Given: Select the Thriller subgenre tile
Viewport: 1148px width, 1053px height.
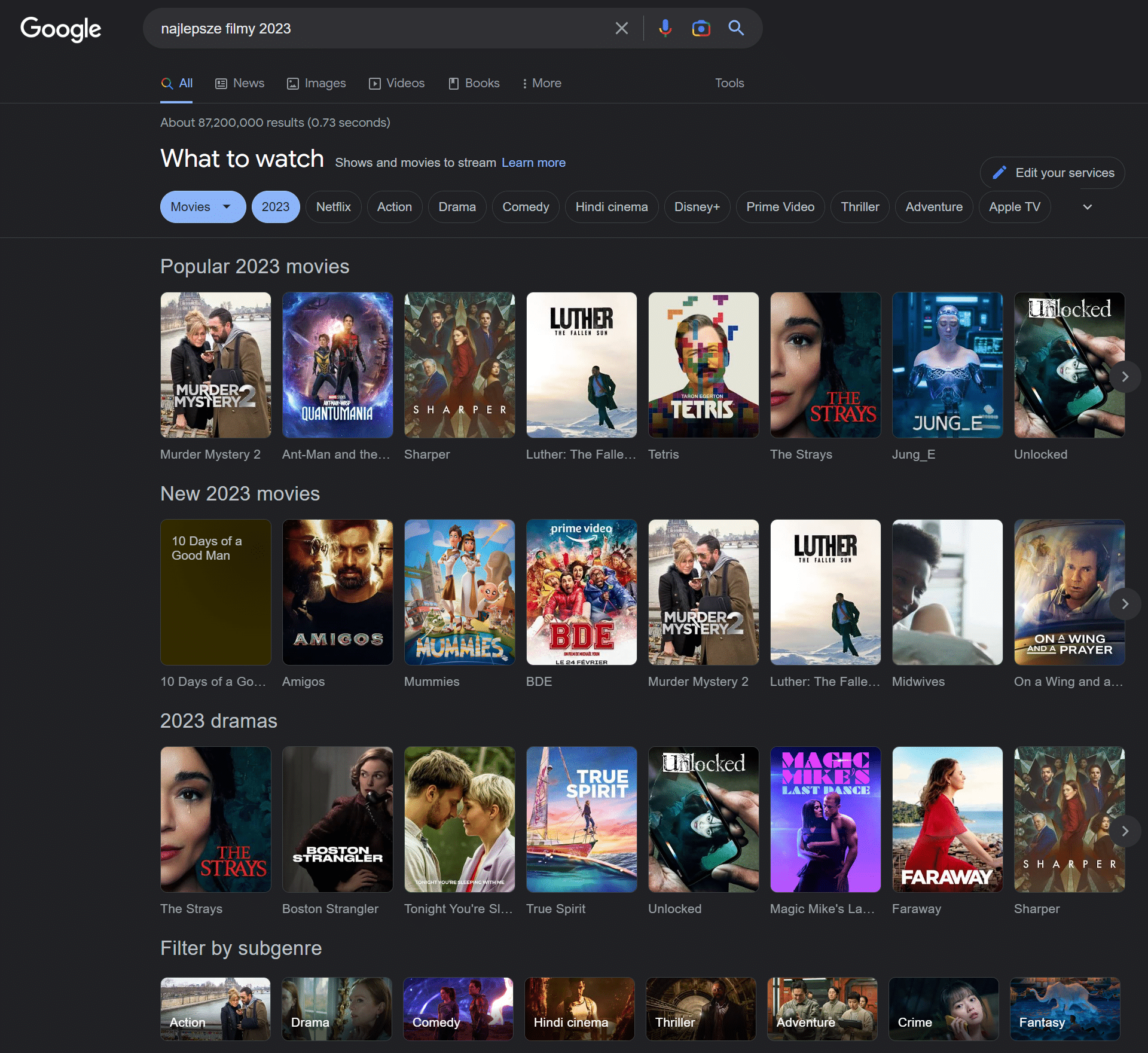Looking at the screenshot, I should point(701,1009).
